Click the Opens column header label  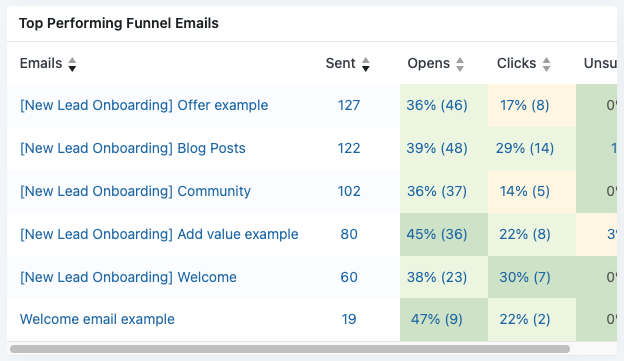pyautogui.click(x=429, y=64)
